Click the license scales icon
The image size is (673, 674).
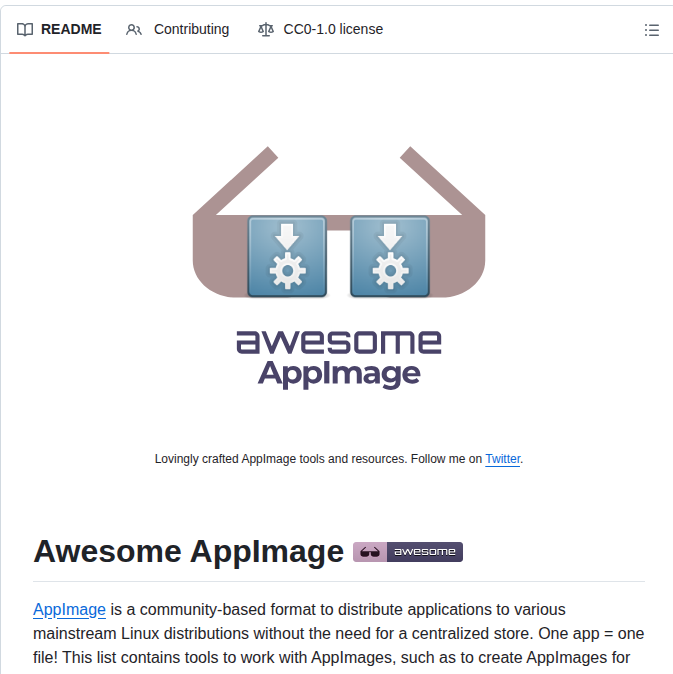click(x=266, y=30)
